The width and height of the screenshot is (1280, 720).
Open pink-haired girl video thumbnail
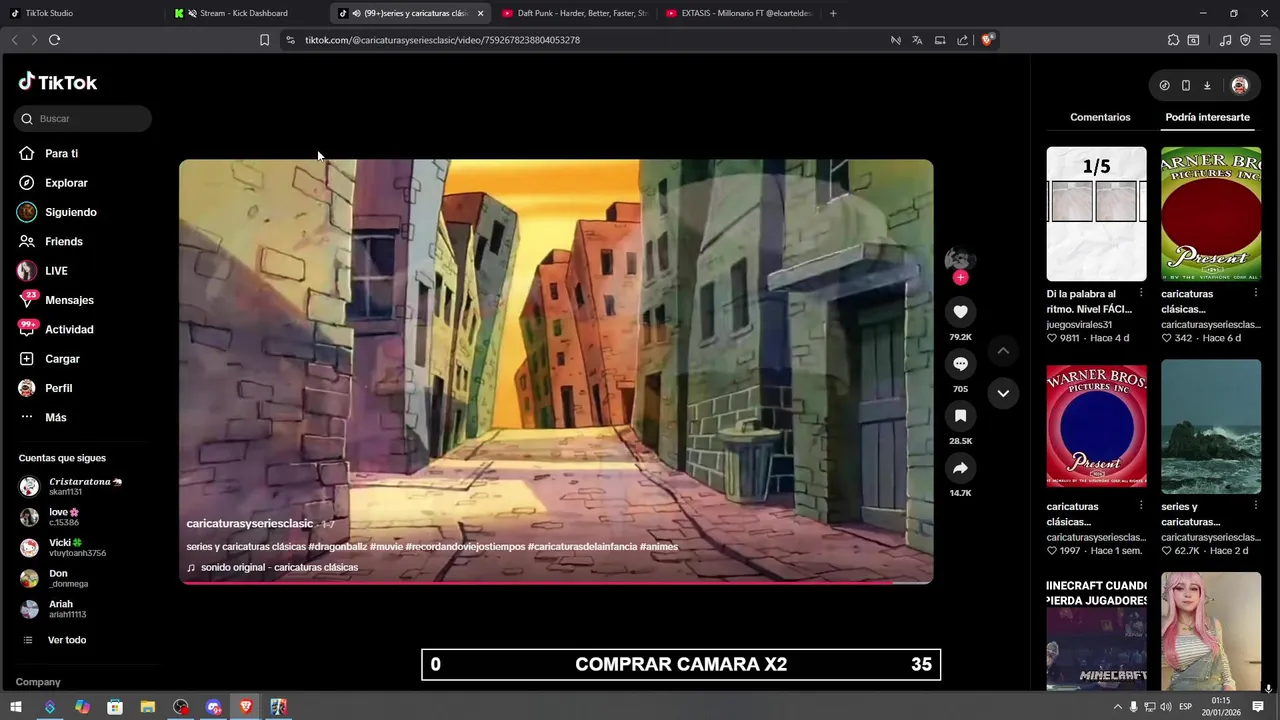(1211, 631)
